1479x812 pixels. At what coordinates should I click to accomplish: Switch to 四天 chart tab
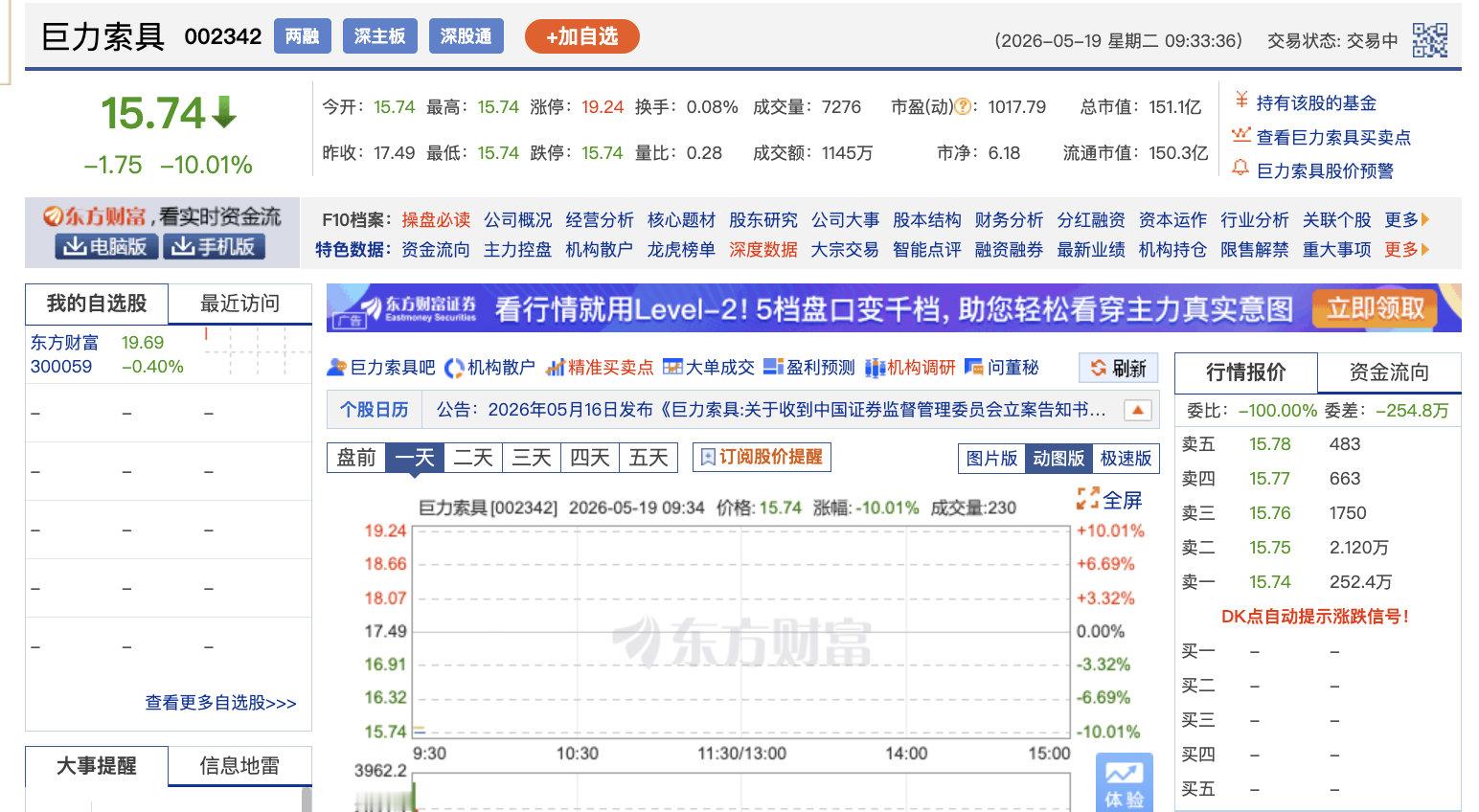click(590, 458)
